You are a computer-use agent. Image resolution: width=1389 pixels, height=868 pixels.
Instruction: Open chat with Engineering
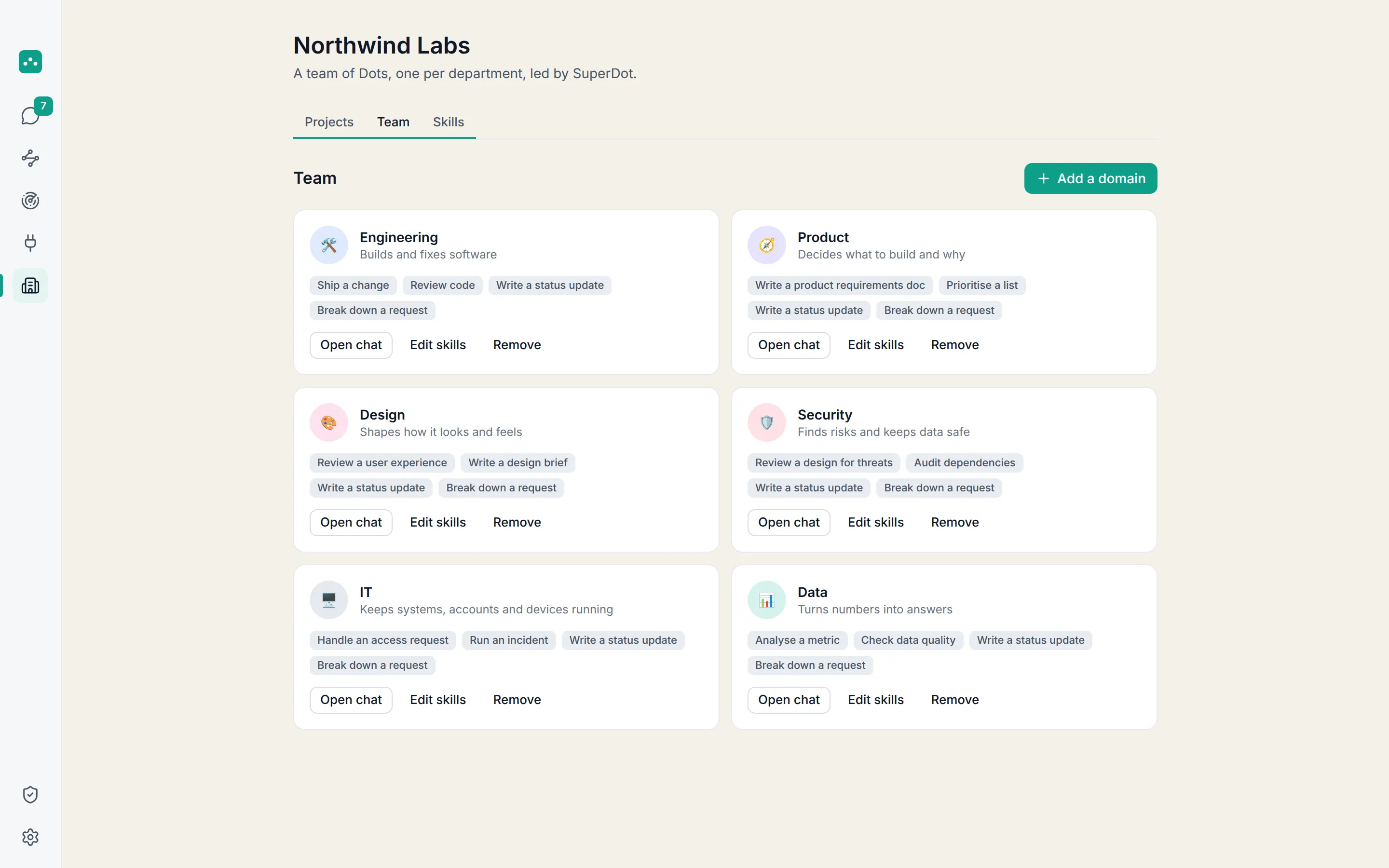[351, 345]
